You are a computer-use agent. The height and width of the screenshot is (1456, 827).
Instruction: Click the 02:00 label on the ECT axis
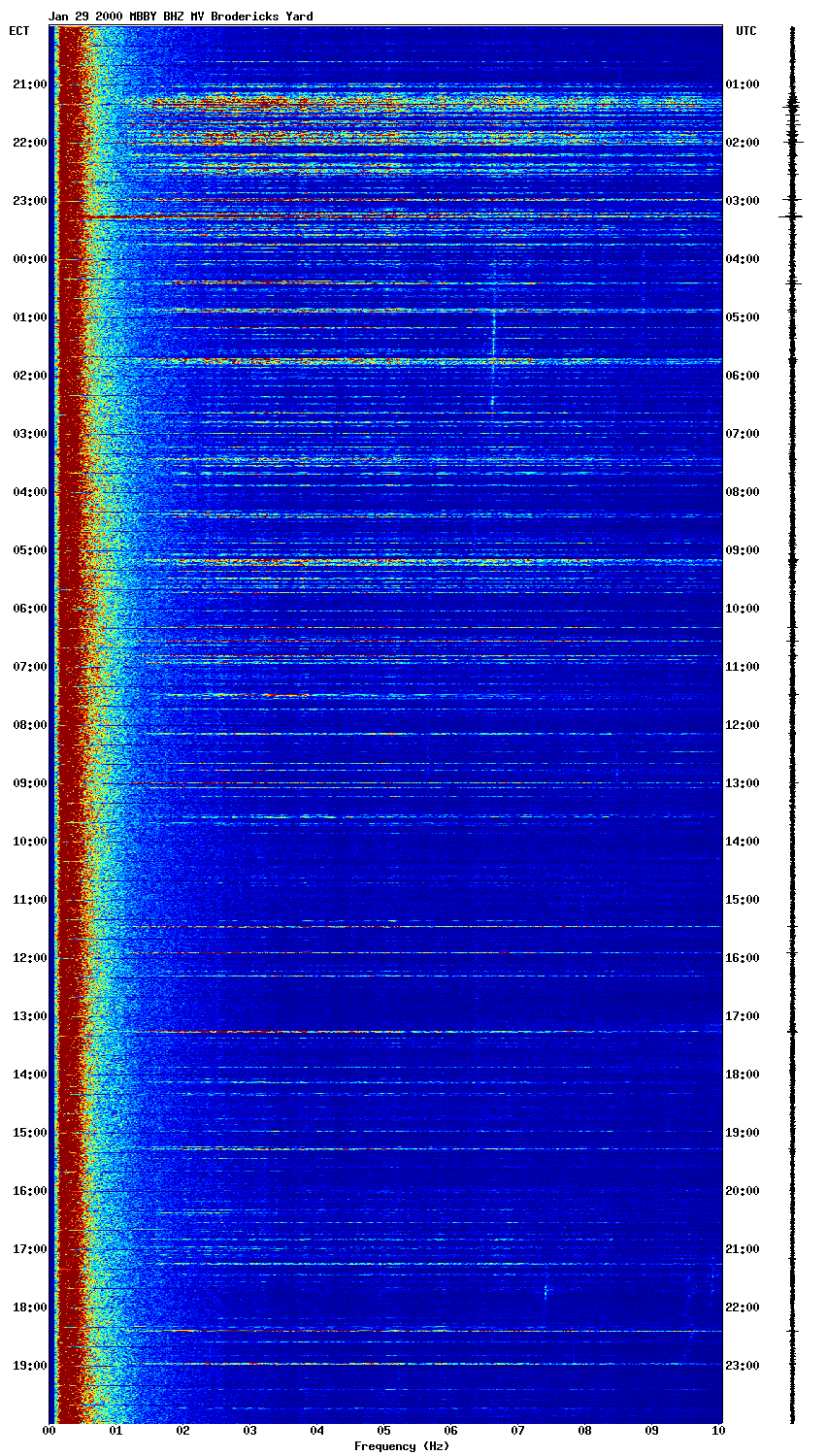[30, 376]
